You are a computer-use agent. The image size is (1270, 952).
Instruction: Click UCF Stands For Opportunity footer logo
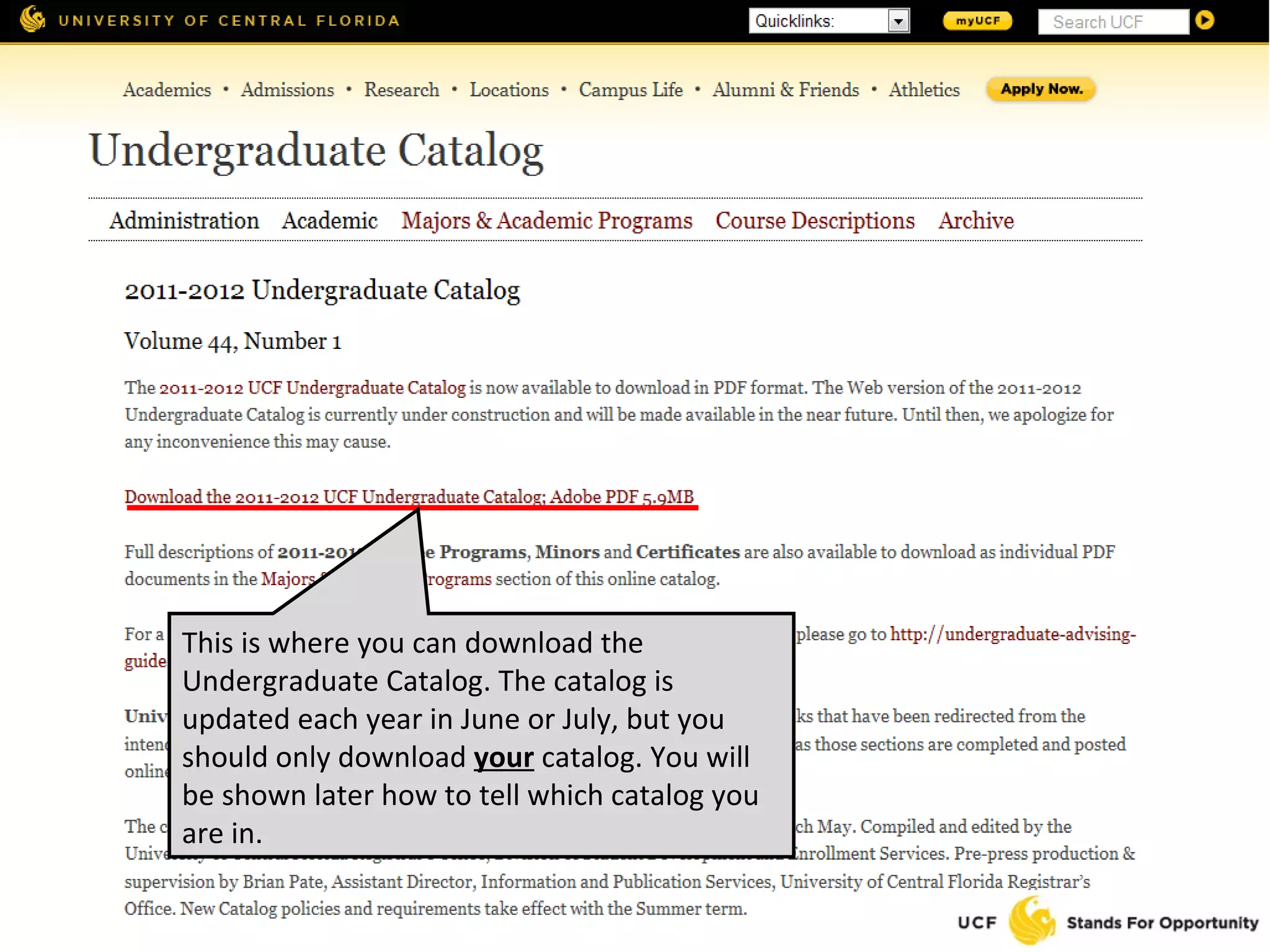click(x=1108, y=922)
